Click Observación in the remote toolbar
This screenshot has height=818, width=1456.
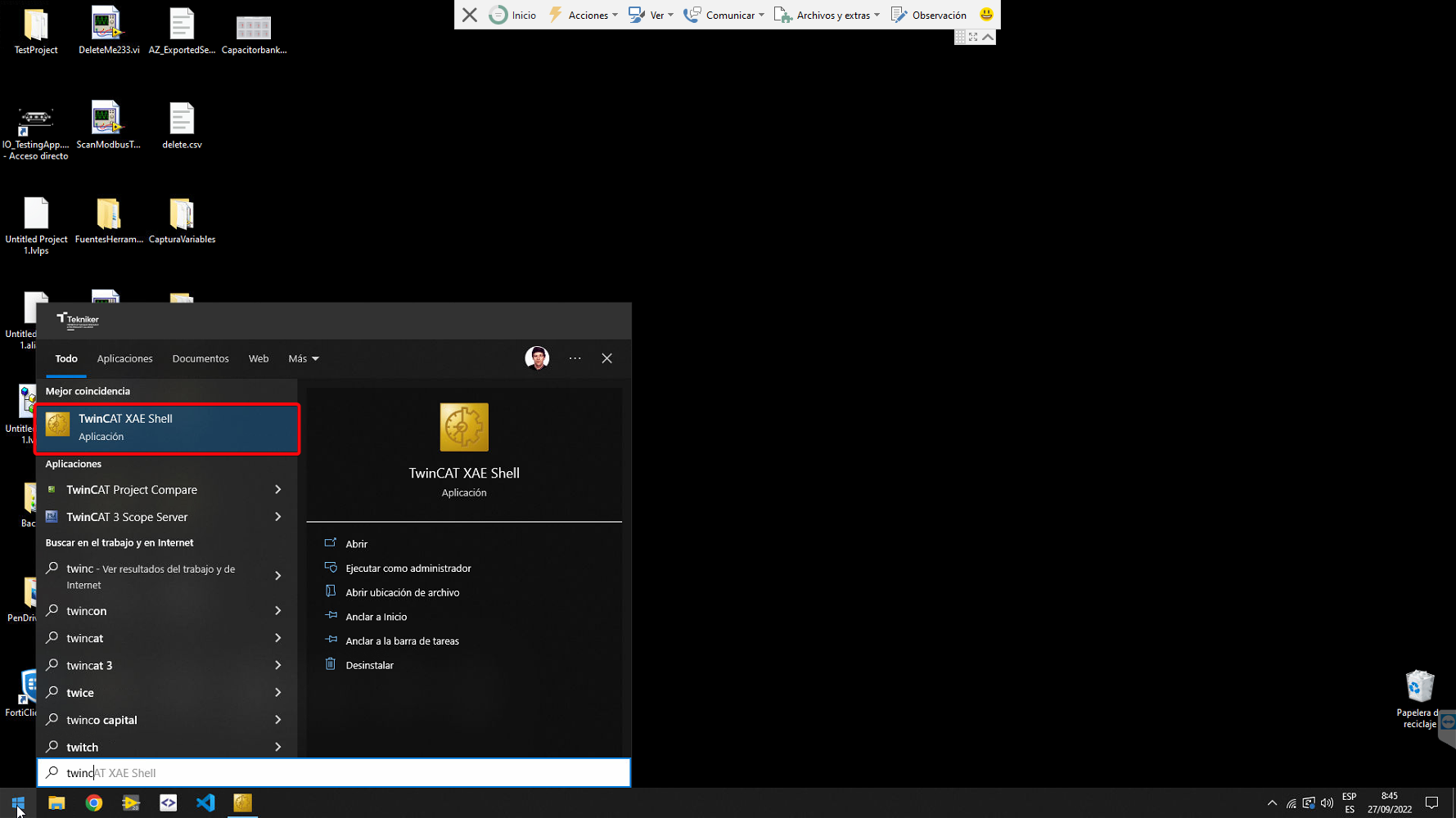point(928,15)
